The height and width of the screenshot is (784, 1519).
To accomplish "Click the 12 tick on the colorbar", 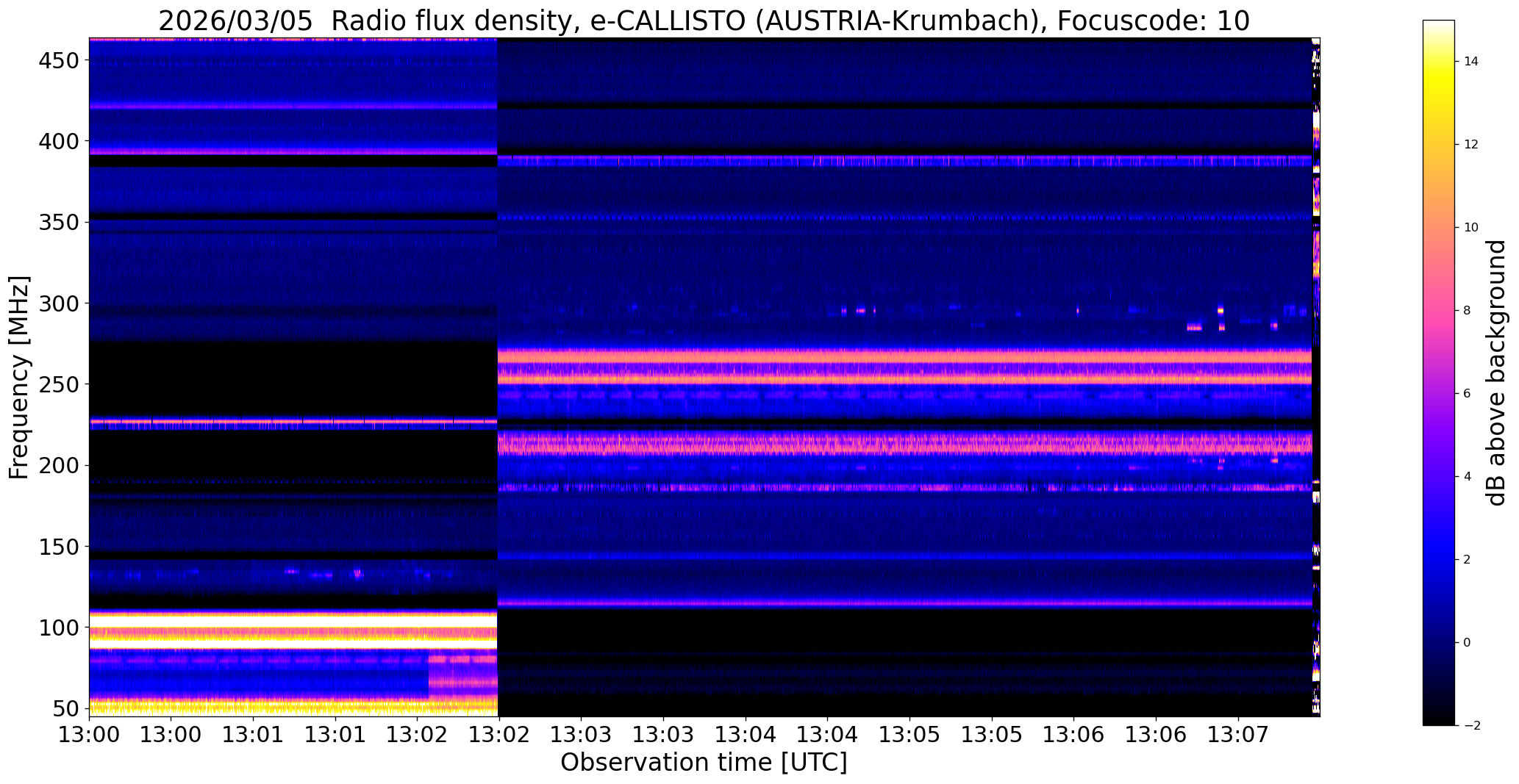I will click(1471, 144).
